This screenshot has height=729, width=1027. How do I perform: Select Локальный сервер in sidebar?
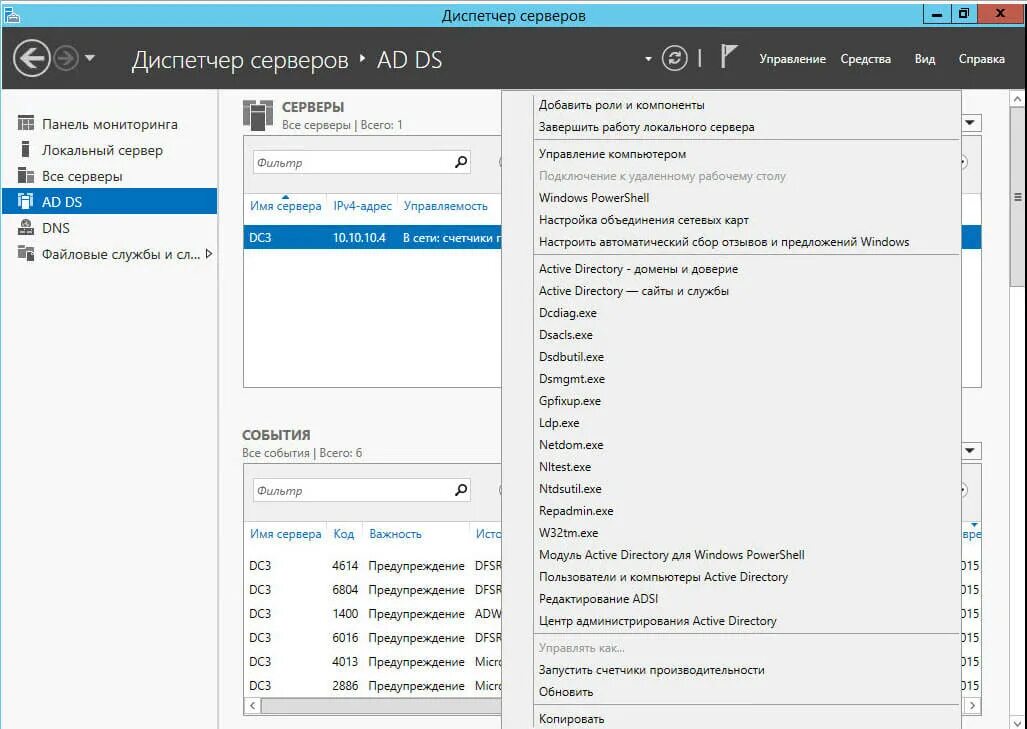(109, 150)
